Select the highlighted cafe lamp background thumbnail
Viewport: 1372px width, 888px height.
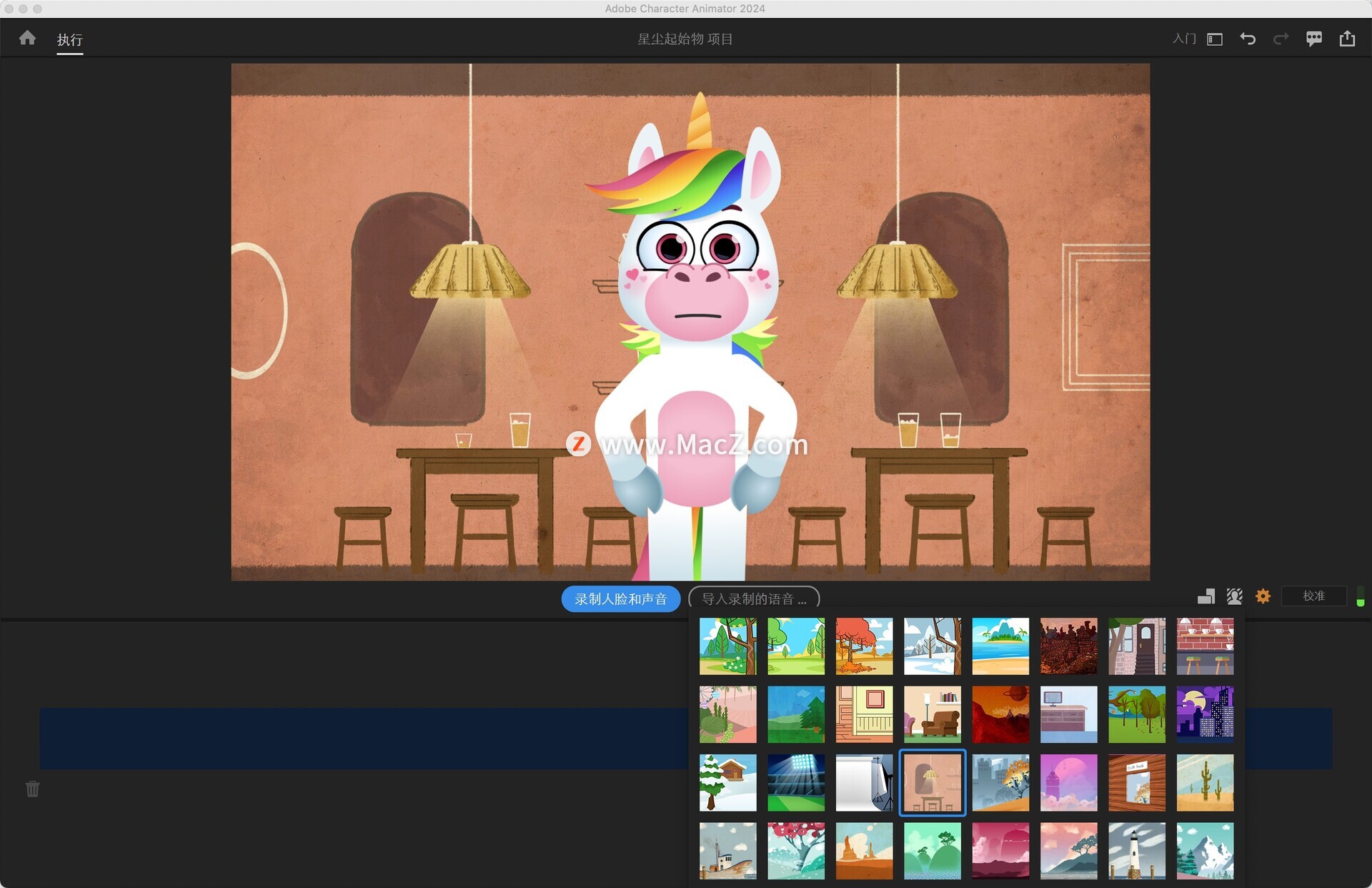point(933,783)
